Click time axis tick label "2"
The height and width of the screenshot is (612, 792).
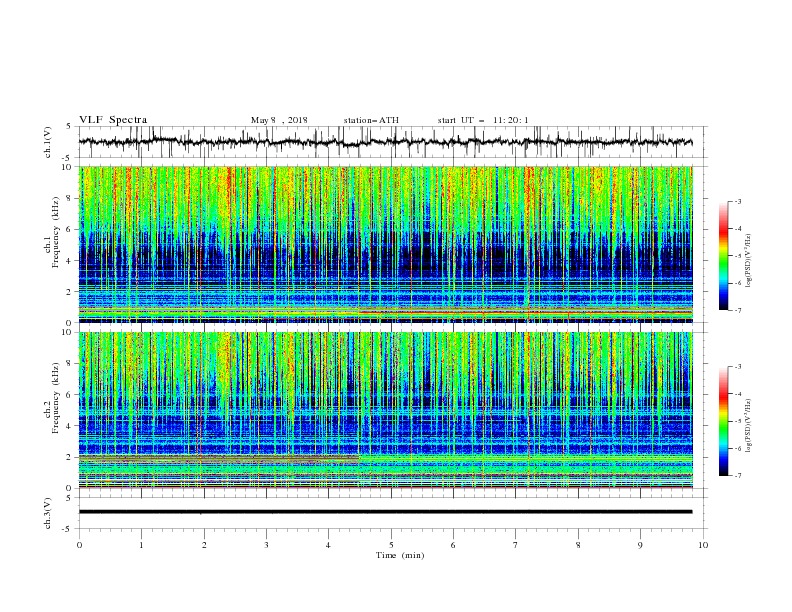pos(204,545)
